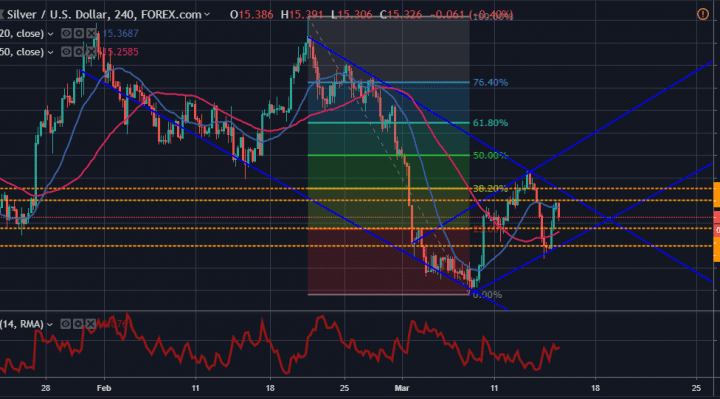
Task: Click the orange alert warning icon at top right
Action: pos(703,14)
